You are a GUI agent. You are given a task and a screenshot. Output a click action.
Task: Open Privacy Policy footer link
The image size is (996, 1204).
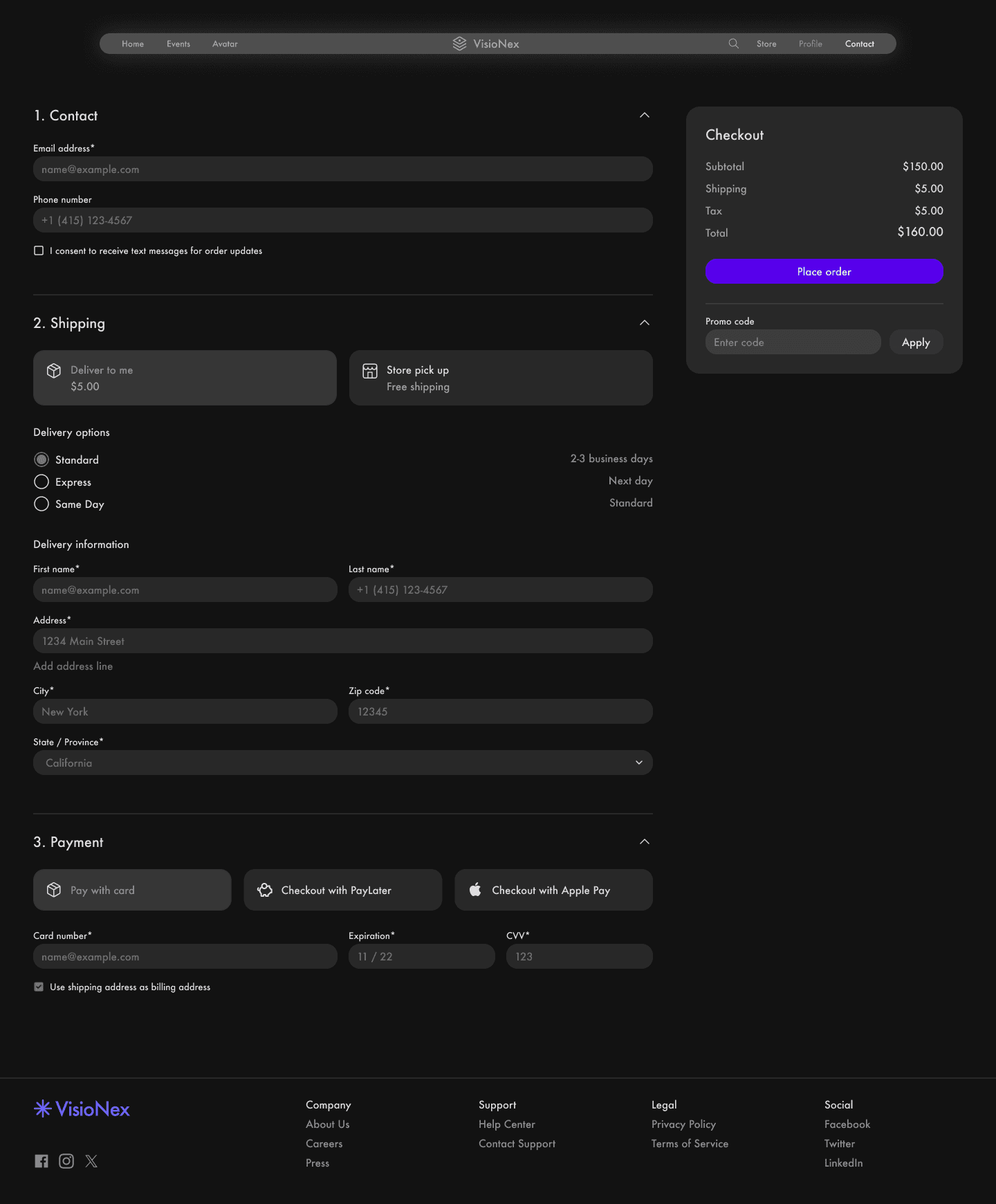coord(683,1124)
